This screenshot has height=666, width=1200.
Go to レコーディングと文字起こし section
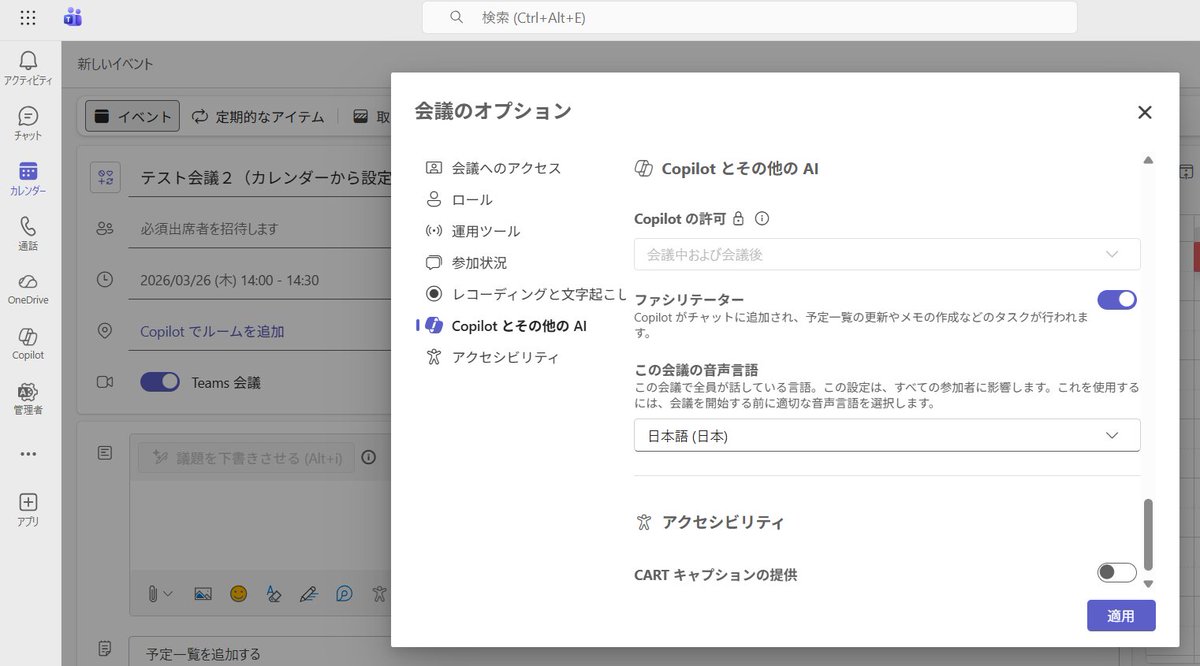point(526,294)
